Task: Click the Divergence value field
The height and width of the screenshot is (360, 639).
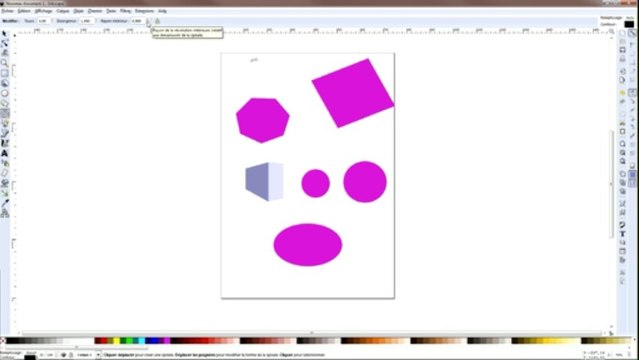Action: coord(87,21)
